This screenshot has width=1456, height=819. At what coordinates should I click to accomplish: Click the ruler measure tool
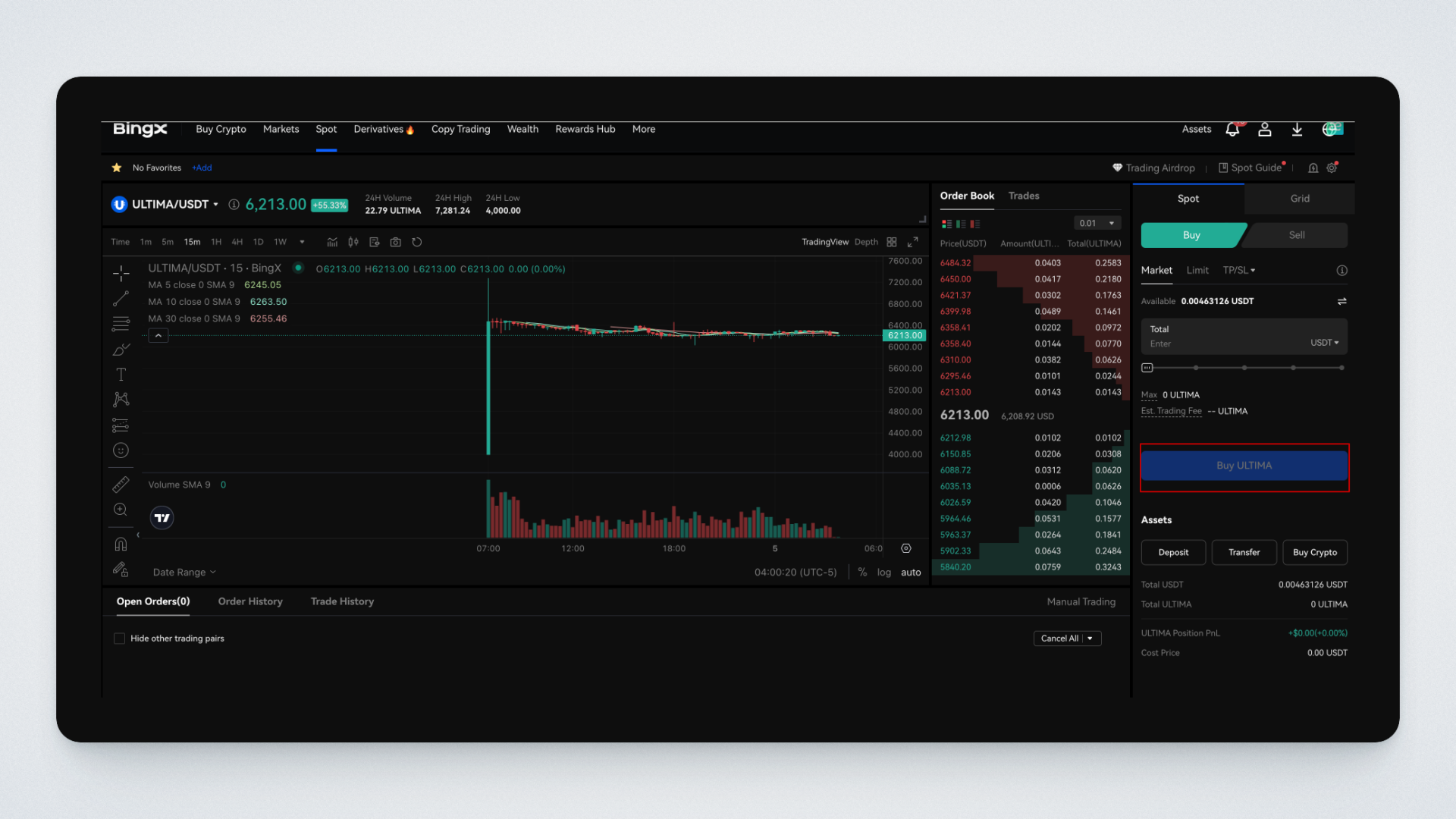[121, 484]
